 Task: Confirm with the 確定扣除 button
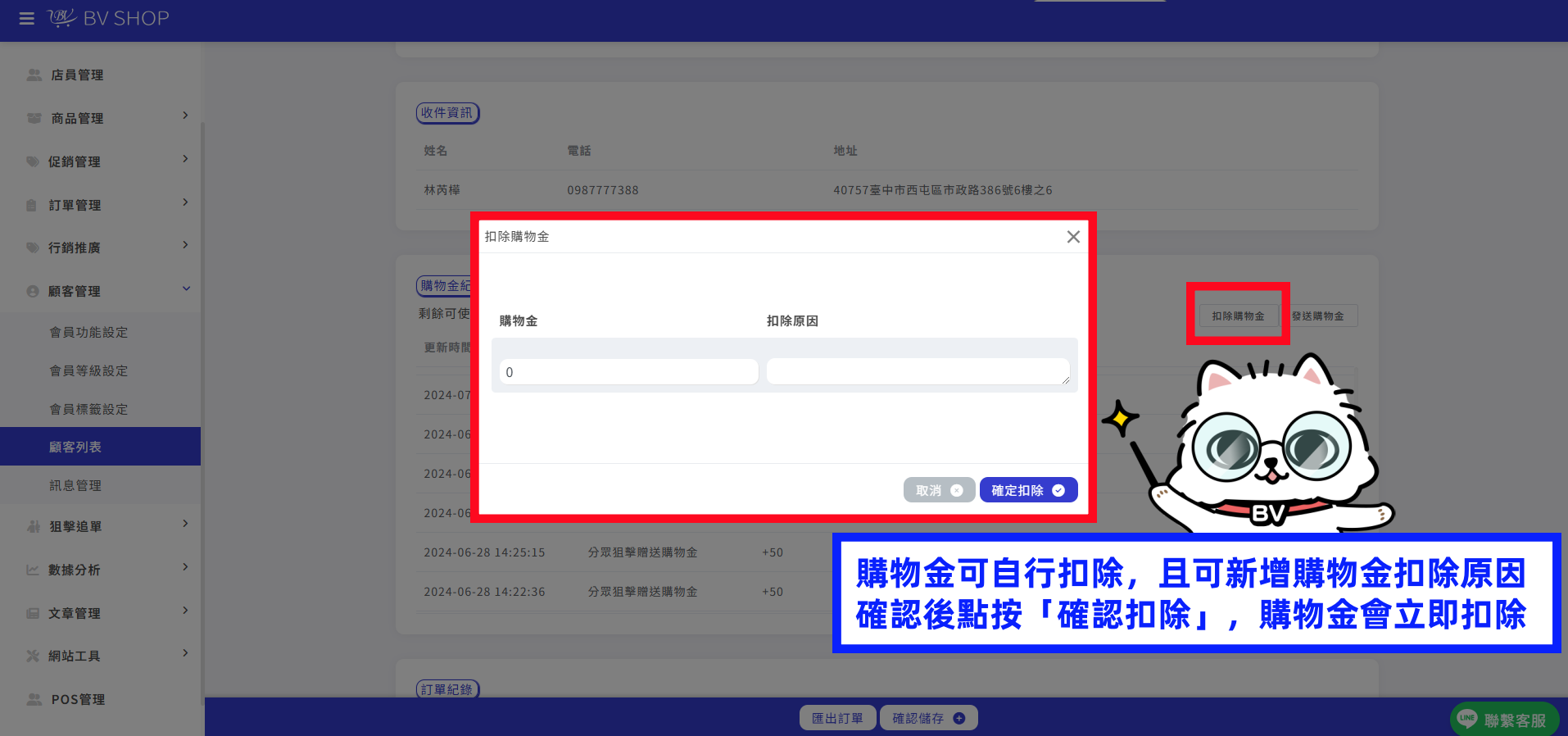pos(1028,490)
